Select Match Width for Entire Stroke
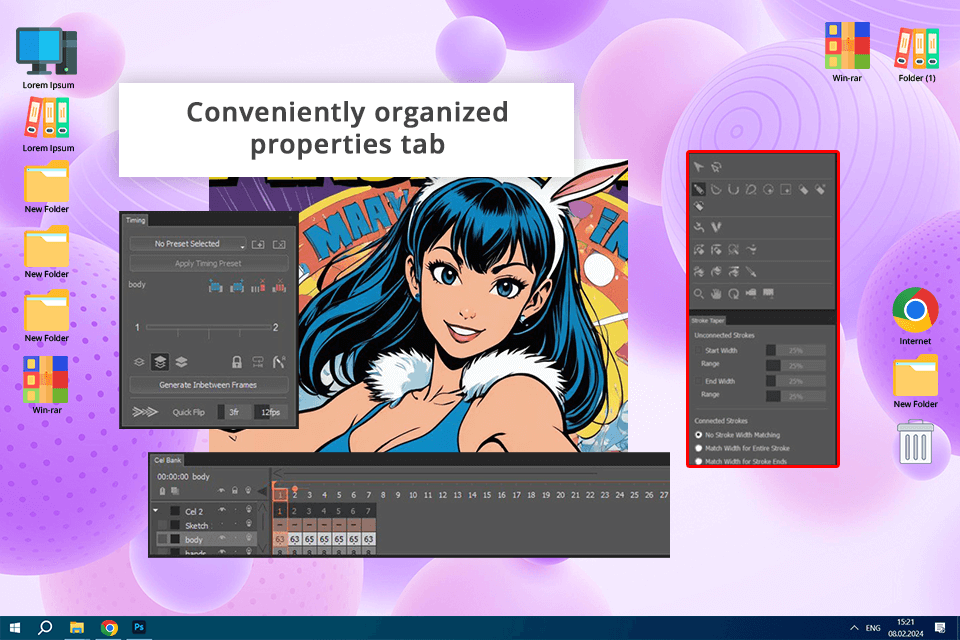 (x=699, y=448)
